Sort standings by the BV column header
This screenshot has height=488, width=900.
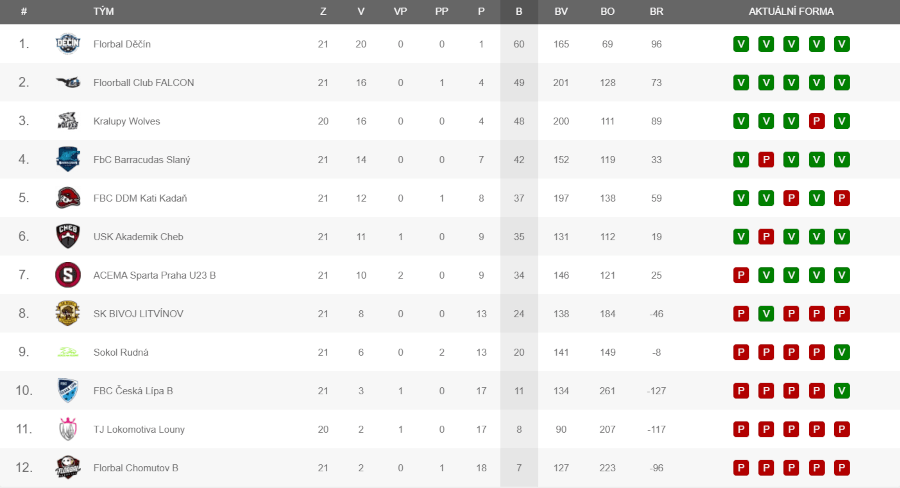[561, 11]
